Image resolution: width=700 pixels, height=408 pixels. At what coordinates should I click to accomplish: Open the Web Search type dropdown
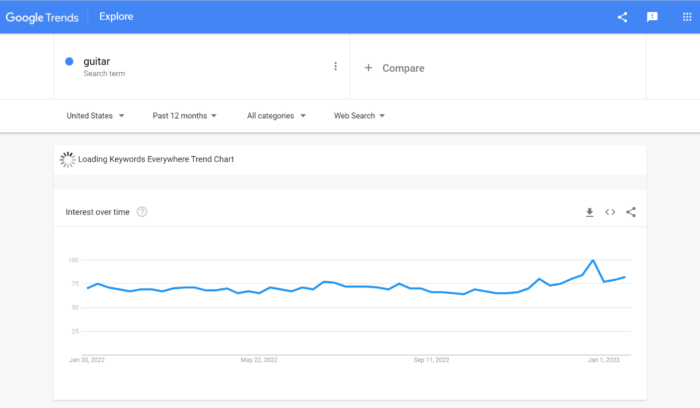pos(359,116)
